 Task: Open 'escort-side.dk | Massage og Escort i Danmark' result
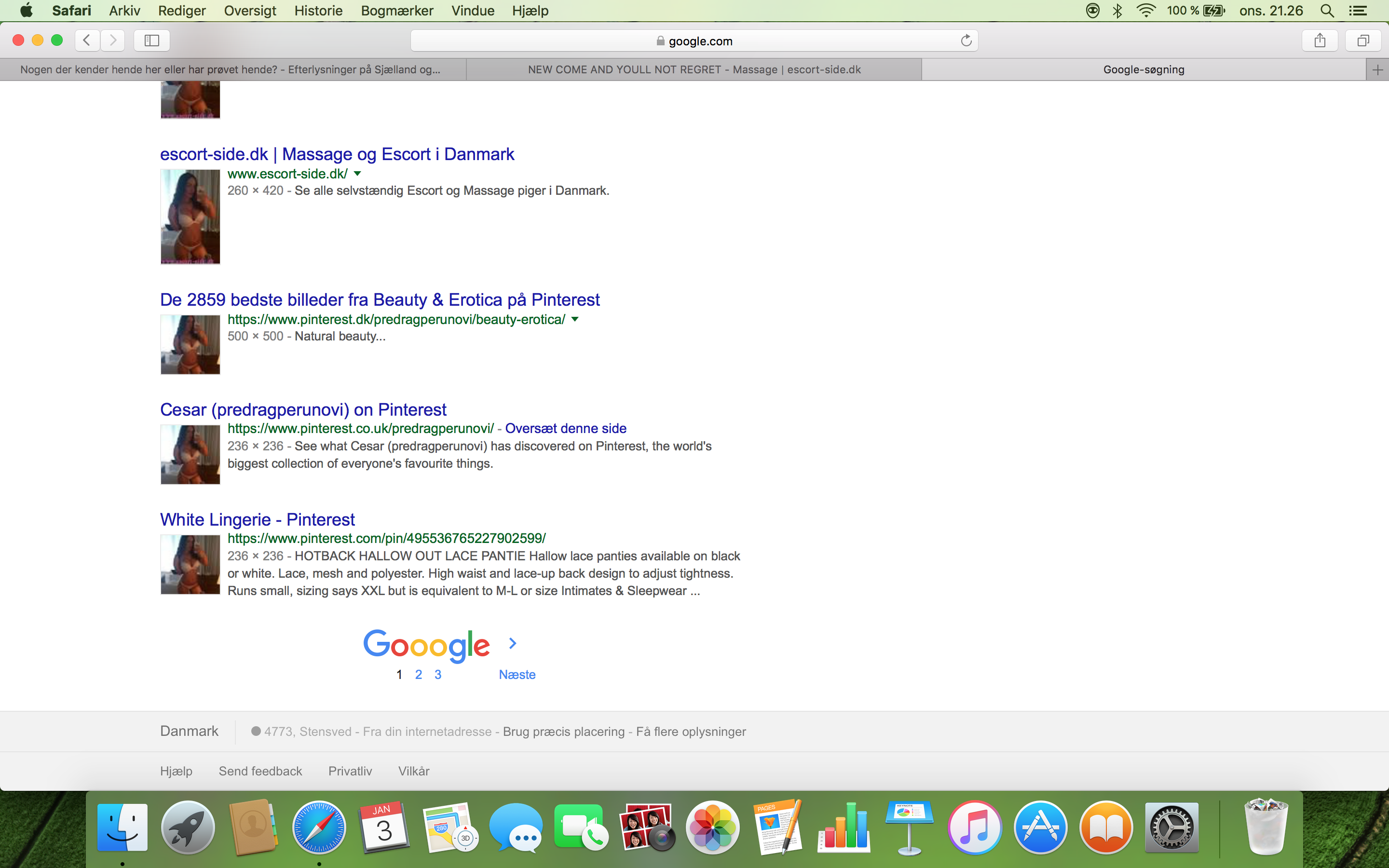click(337, 154)
